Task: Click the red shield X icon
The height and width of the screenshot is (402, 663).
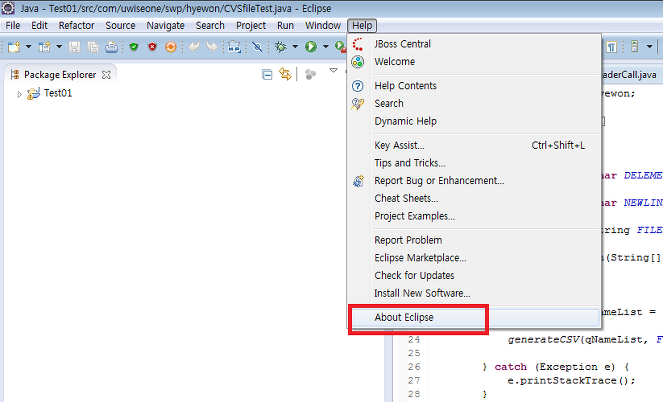Action: tap(152, 46)
